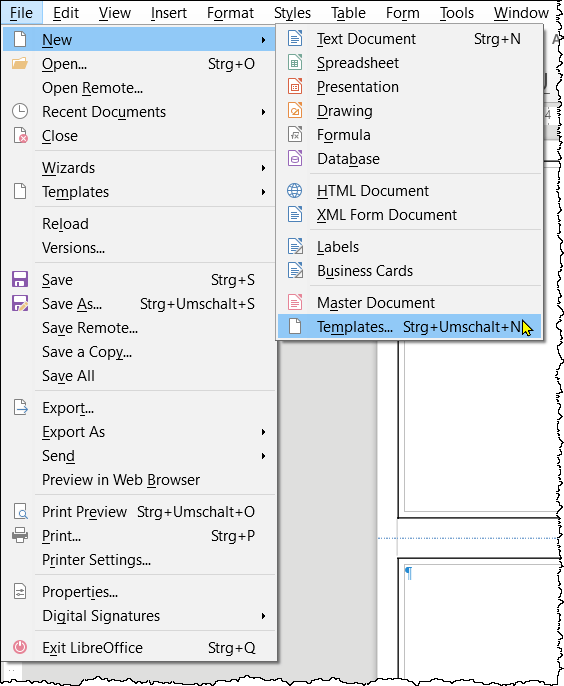Click the Recent Documents clock icon
Screen dimensions: 564x686
(x=20, y=112)
